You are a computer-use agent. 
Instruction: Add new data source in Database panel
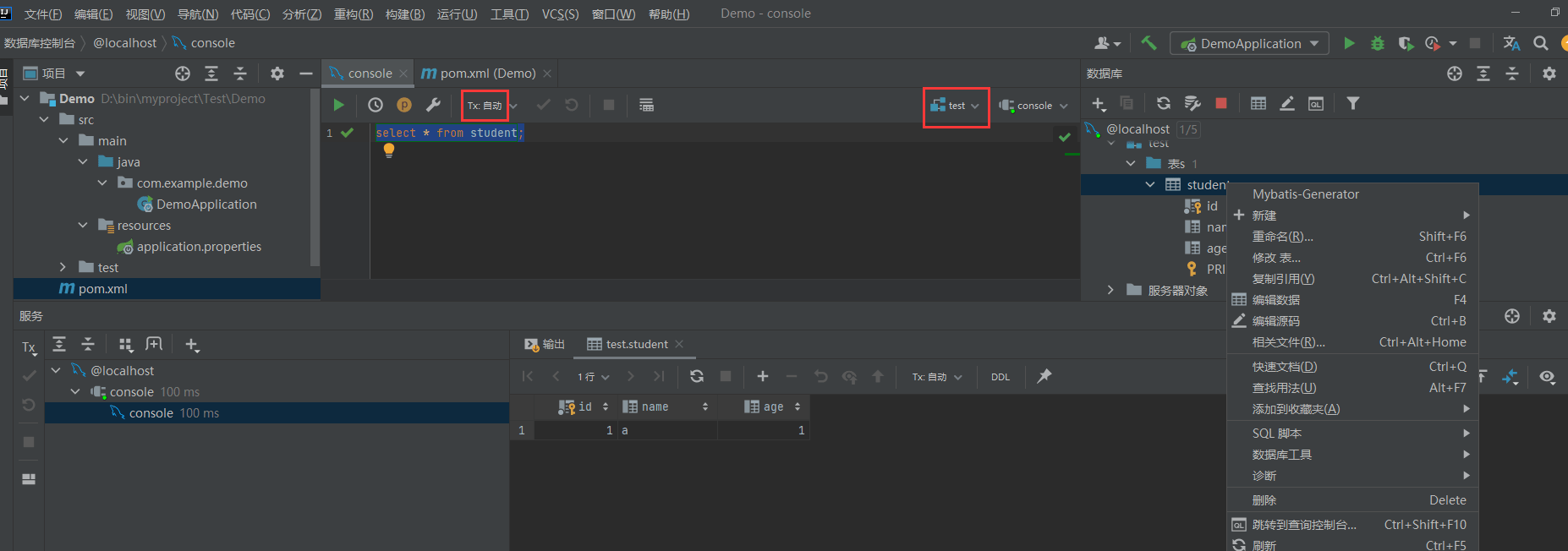click(x=1099, y=103)
